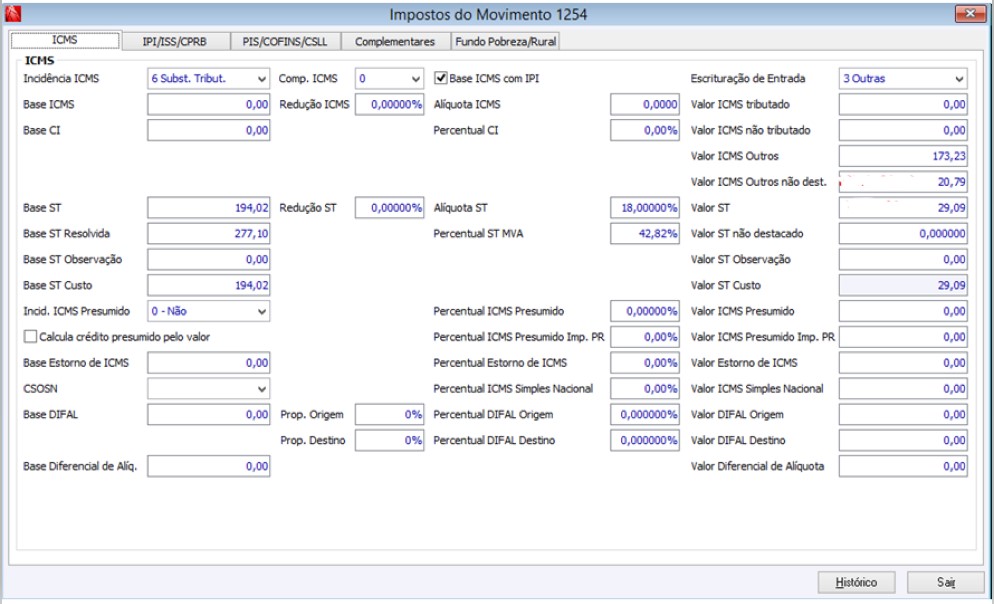The height and width of the screenshot is (604, 994).
Task: Click the Valor ICMS tributado field
Action: click(903, 105)
